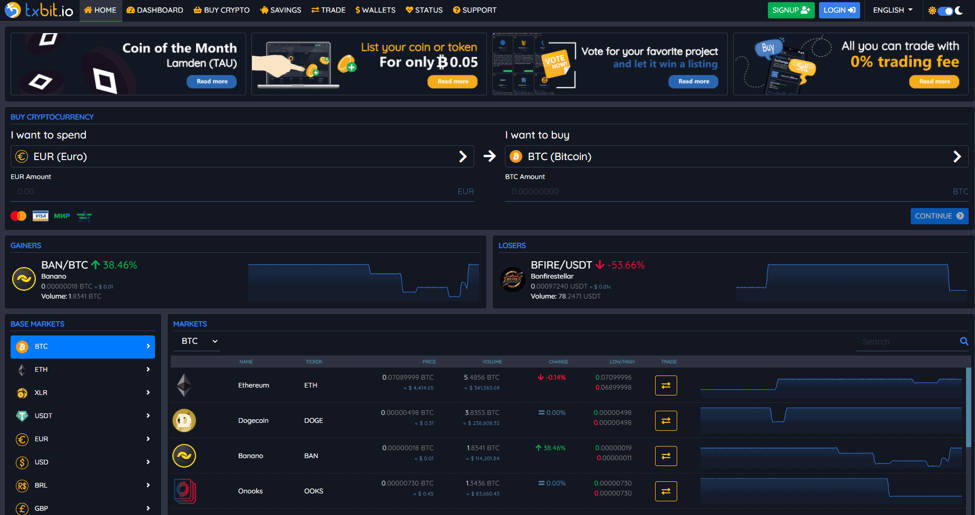This screenshot has width=975, height=515.
Task: Read more about Coin of the Month
Action: (212, 81)
